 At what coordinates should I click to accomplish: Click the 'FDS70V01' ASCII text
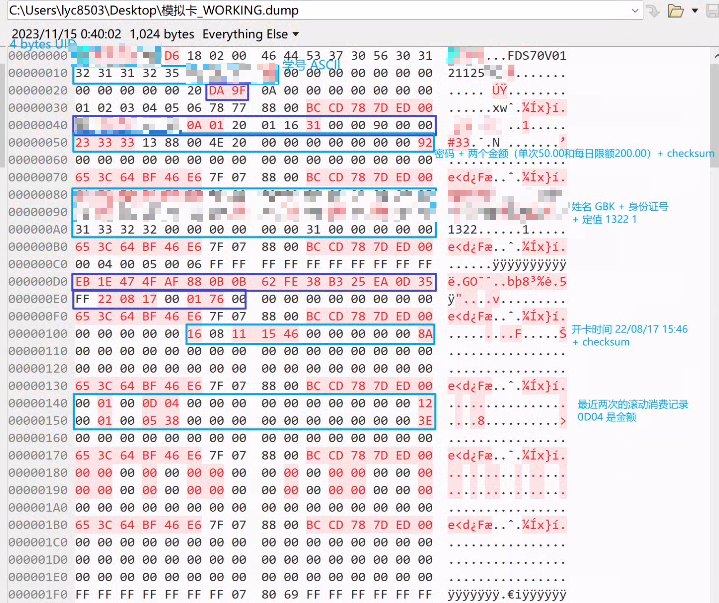(x=537, y=56)
